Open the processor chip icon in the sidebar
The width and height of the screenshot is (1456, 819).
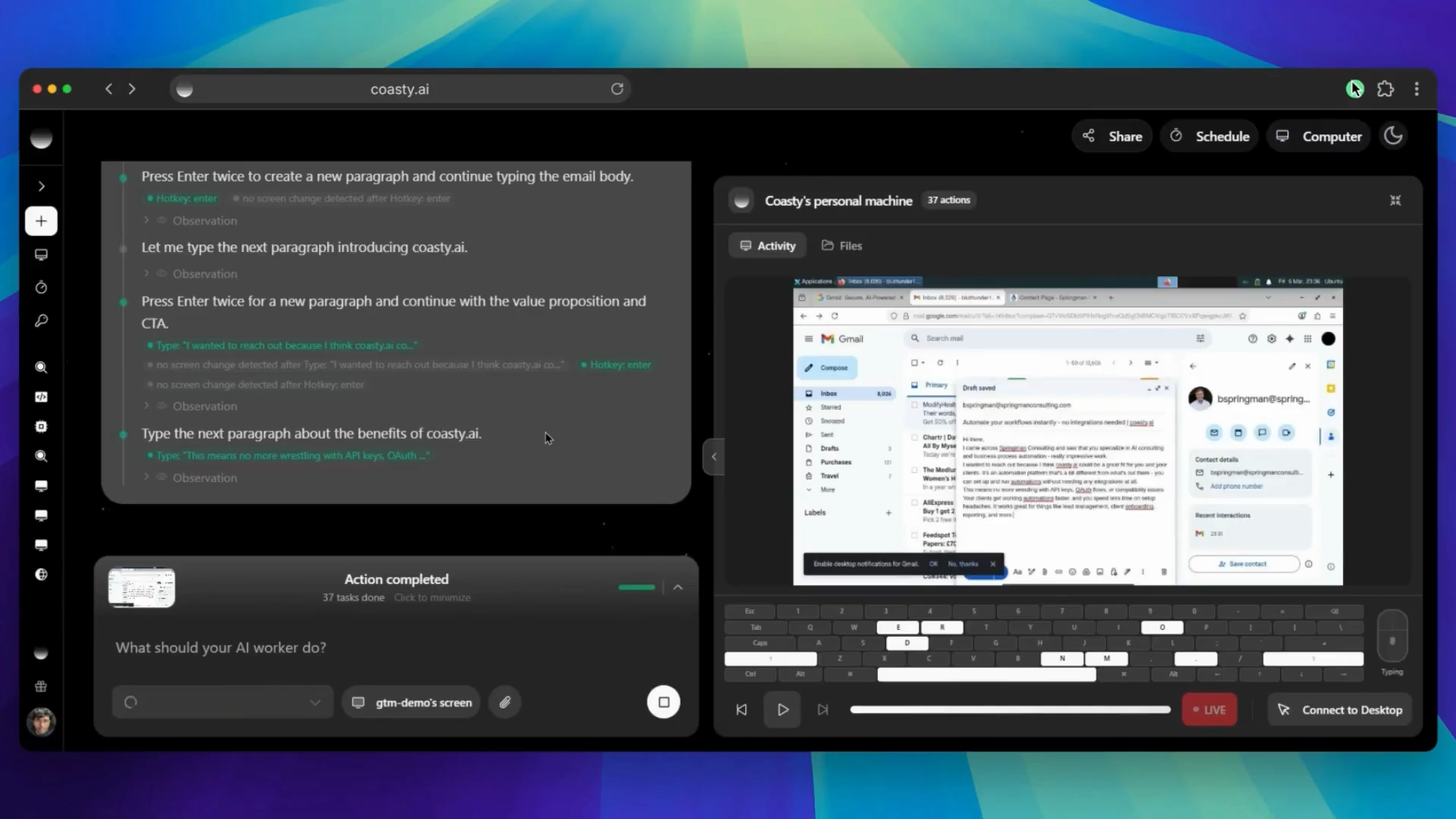coord(41,427)
